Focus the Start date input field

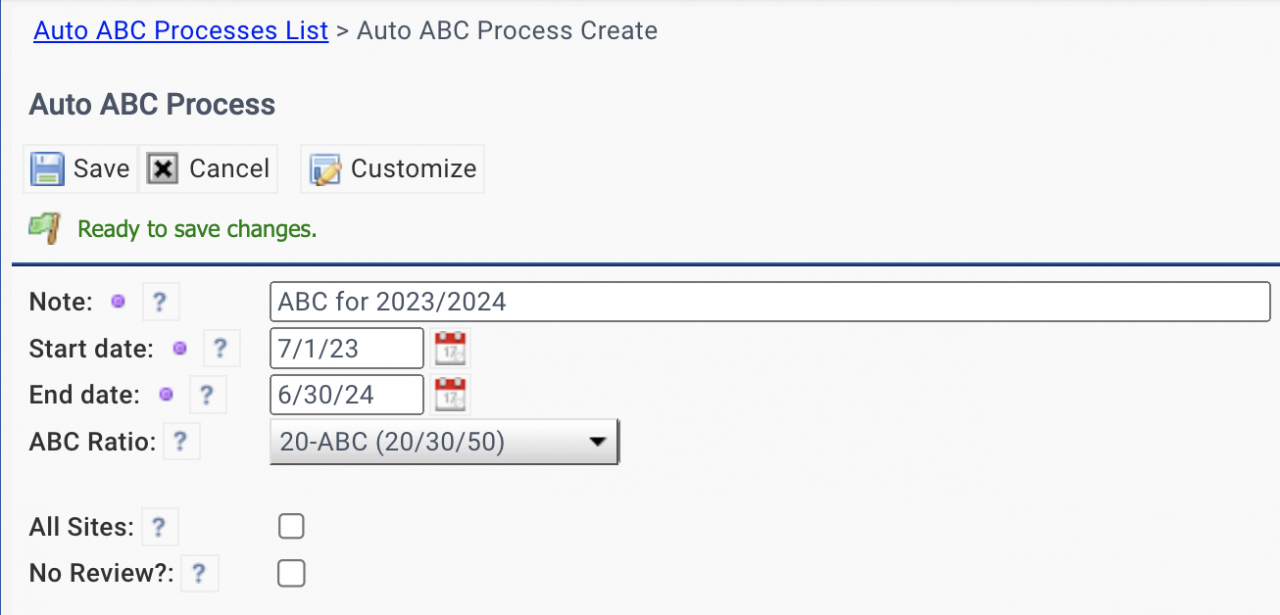[347, 348]
